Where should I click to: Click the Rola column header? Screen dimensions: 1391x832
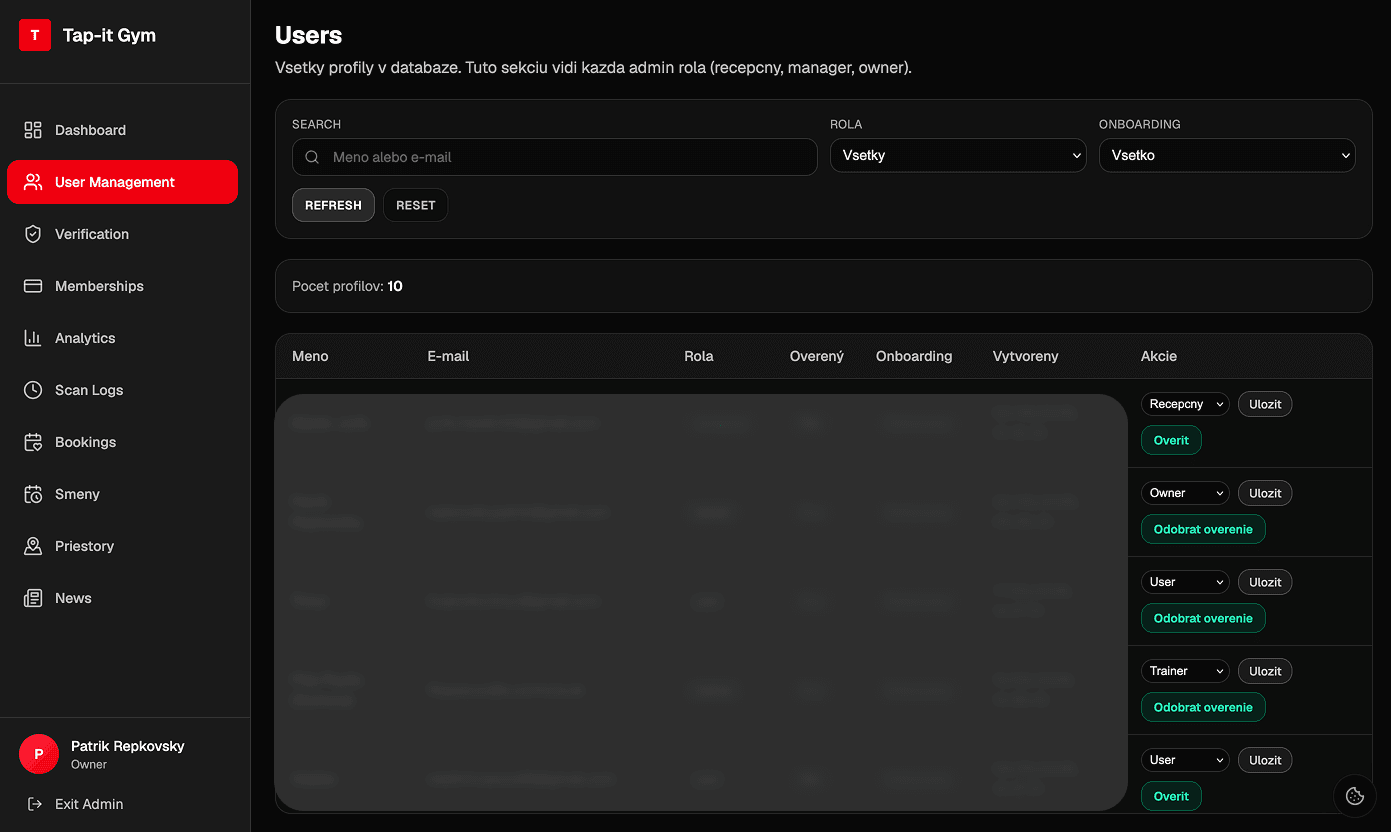[x=699, y=356]
